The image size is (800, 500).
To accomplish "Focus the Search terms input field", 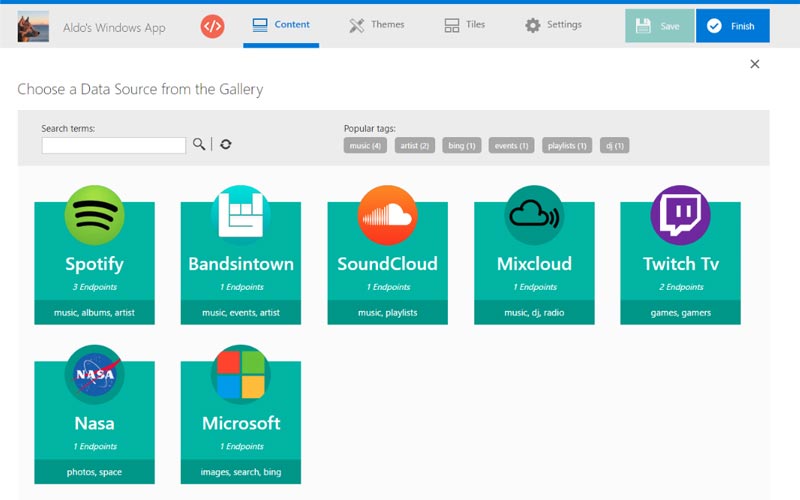I will point(114,145).
